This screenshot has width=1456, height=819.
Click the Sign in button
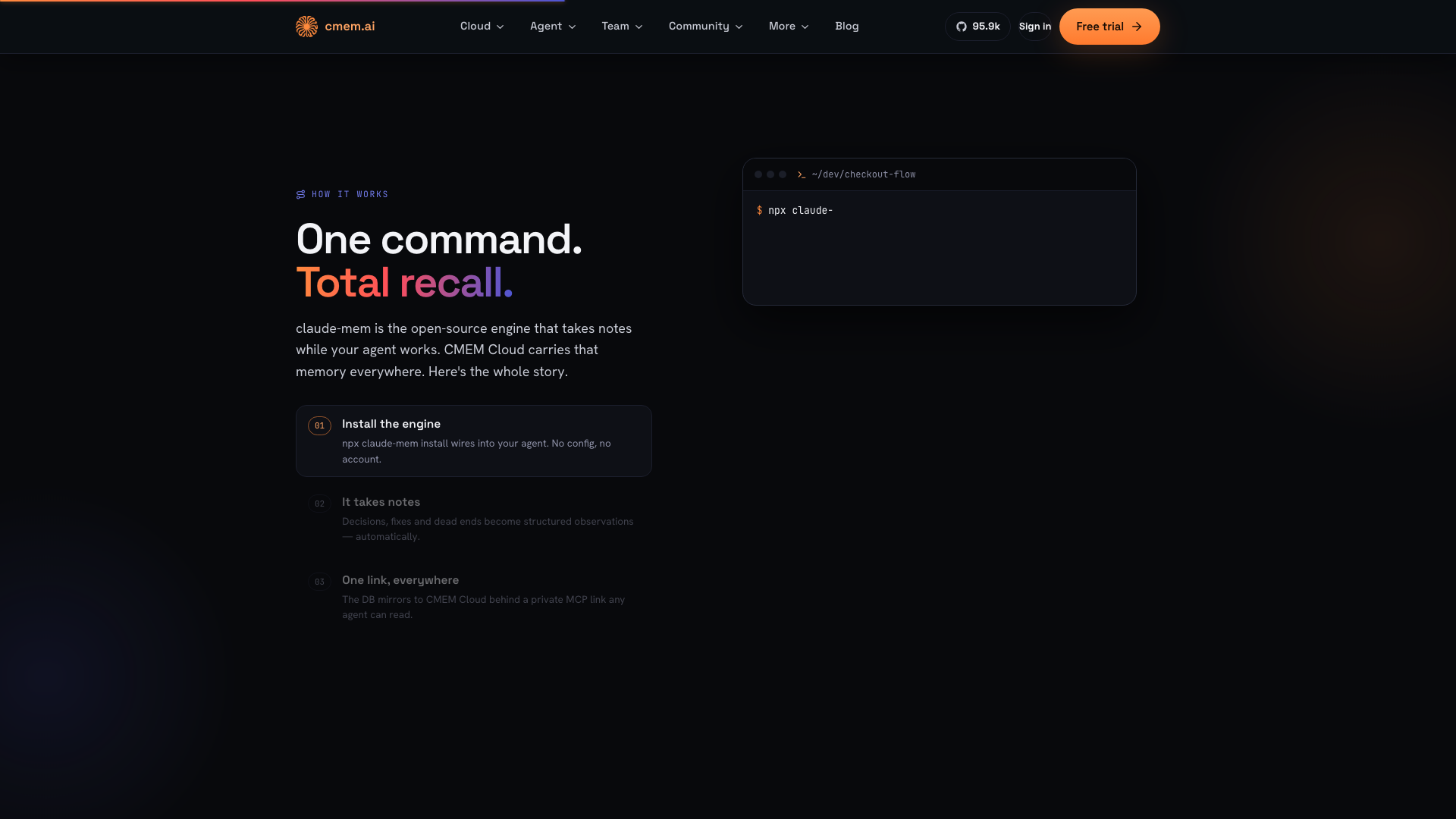click(1035, 27)
